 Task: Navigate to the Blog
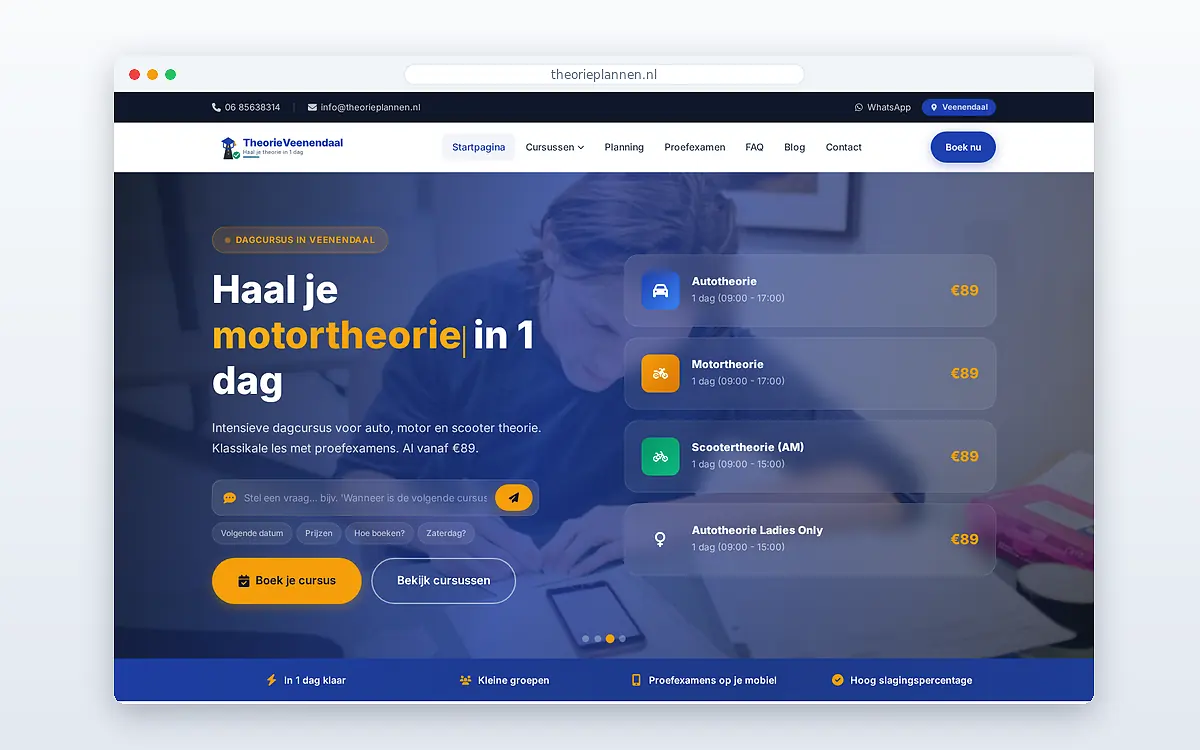[794, 147]
